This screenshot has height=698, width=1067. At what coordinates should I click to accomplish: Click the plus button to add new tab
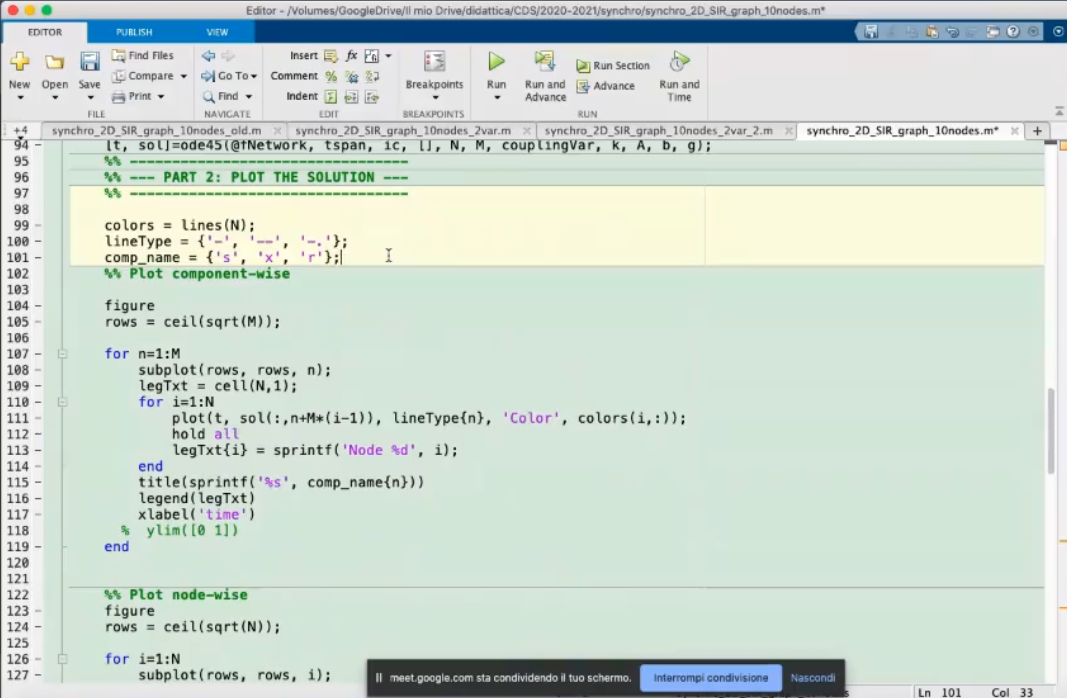click(x=1037, y=131)
